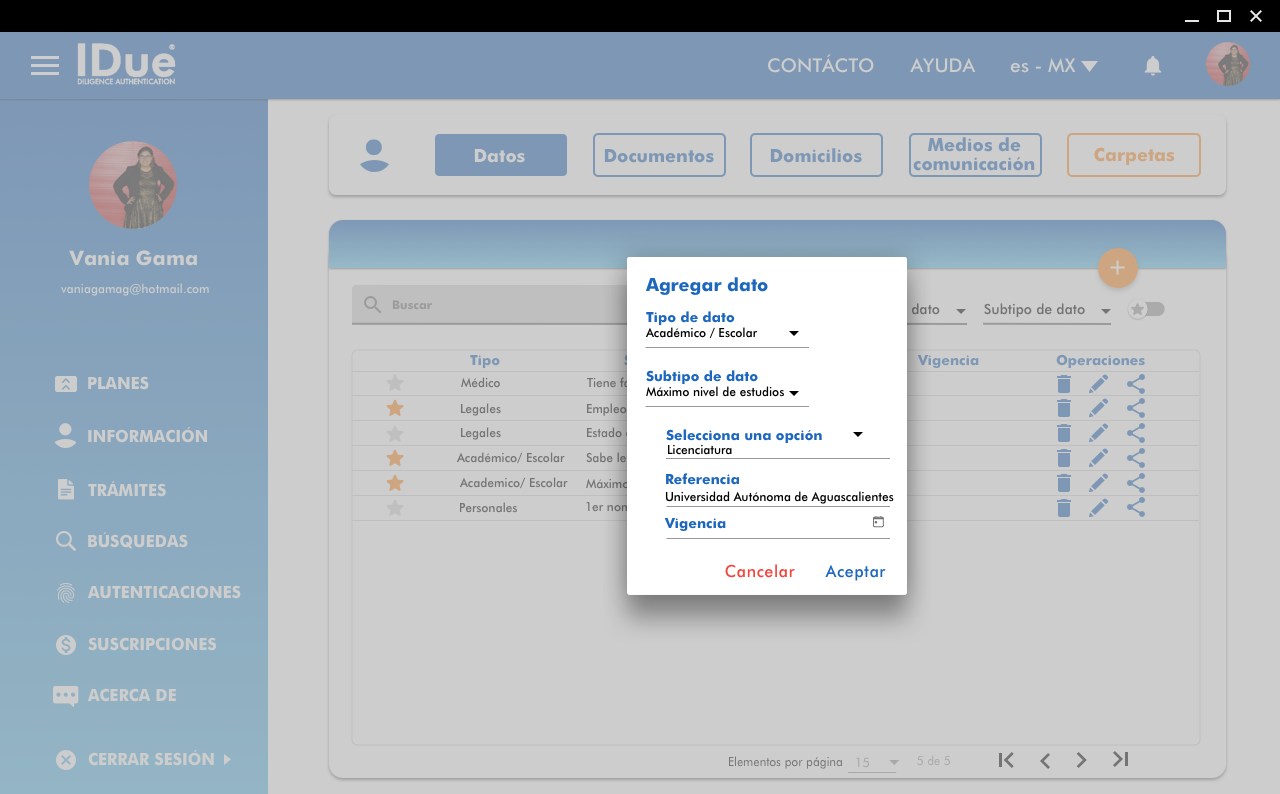Toggle favorite star on Médico row
The image size is (1280, 794).
tap(395, 383)
